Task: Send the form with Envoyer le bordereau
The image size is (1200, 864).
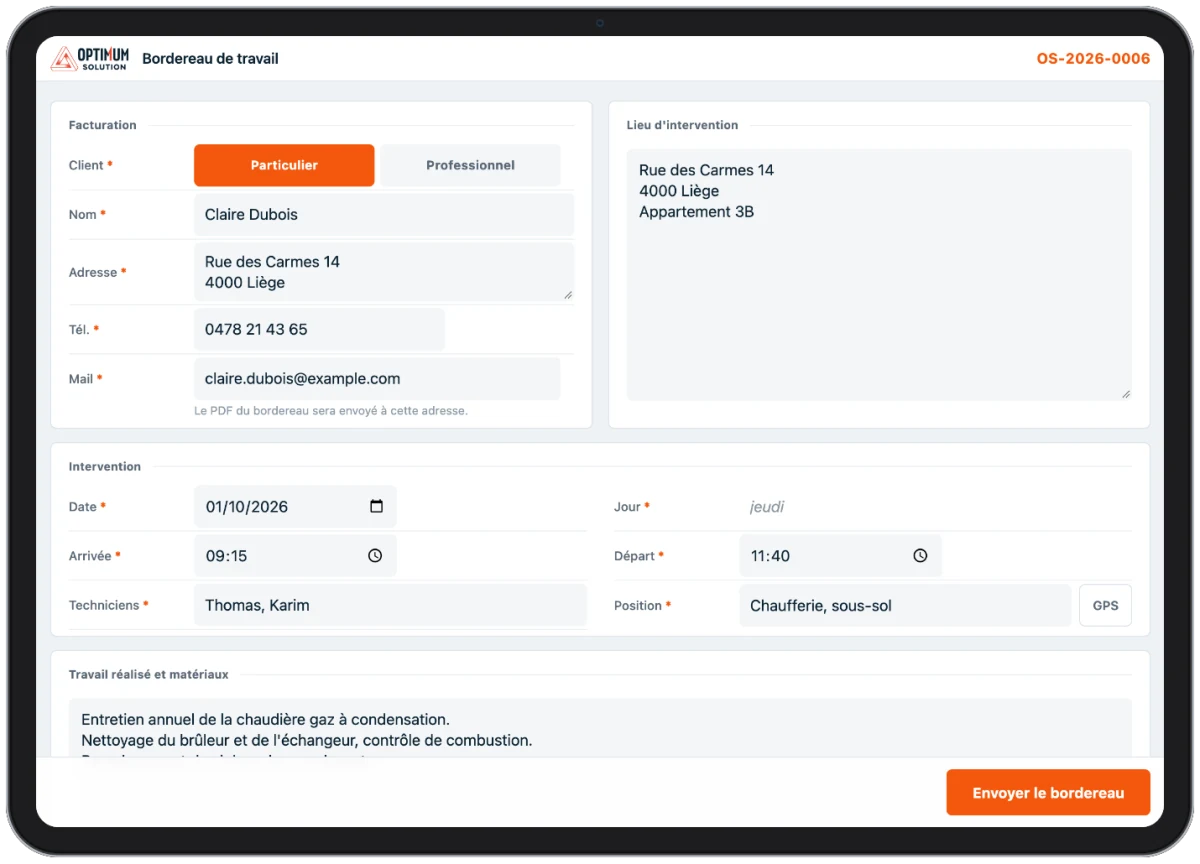Action: pyautogui.click(x=1048, y=792)
